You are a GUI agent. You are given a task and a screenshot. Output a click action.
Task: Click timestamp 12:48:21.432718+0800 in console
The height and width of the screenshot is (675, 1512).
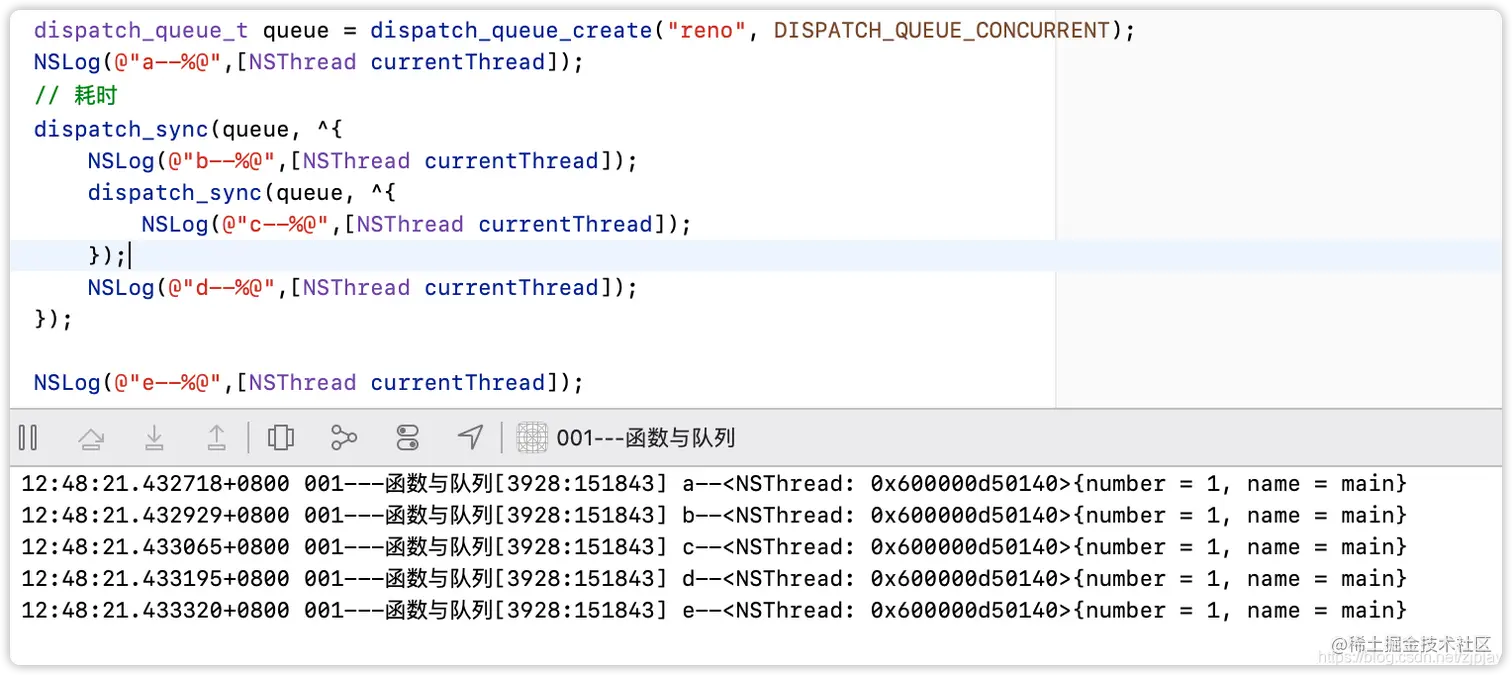click(x=155, y=484)
